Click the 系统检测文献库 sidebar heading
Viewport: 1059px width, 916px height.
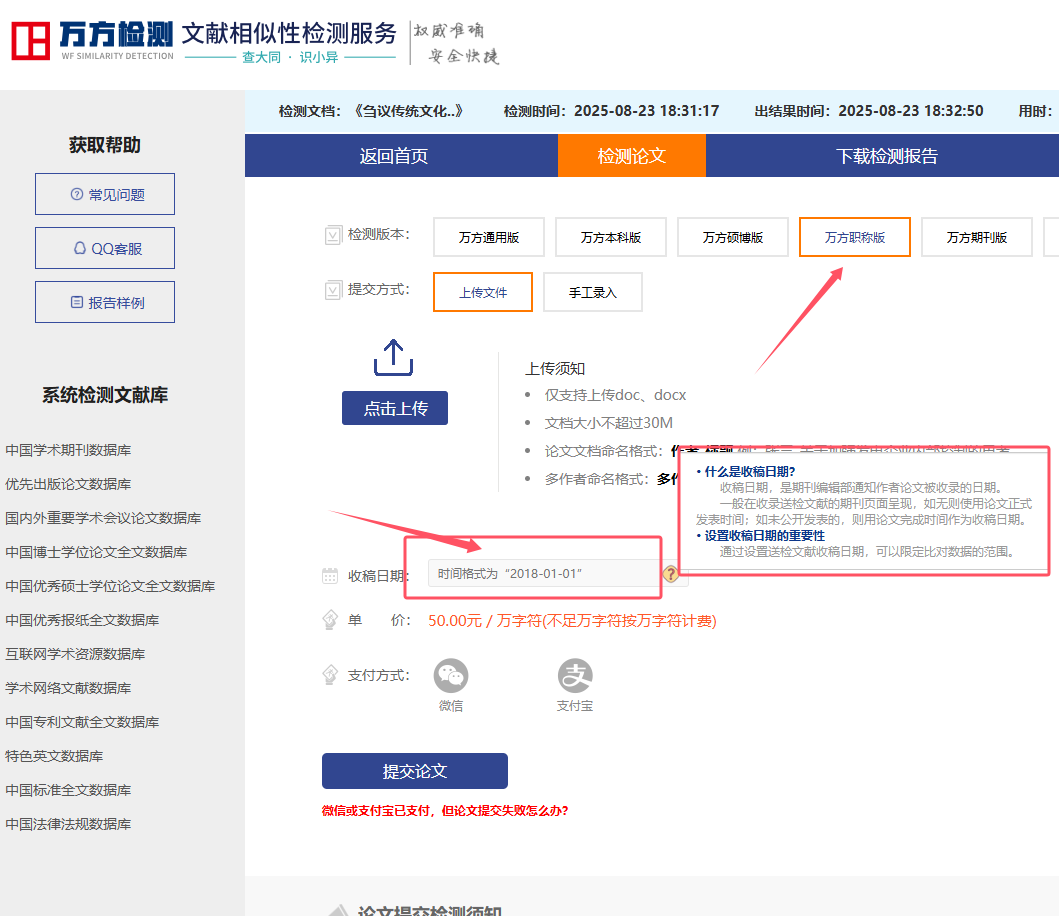(x=105, y=395)
